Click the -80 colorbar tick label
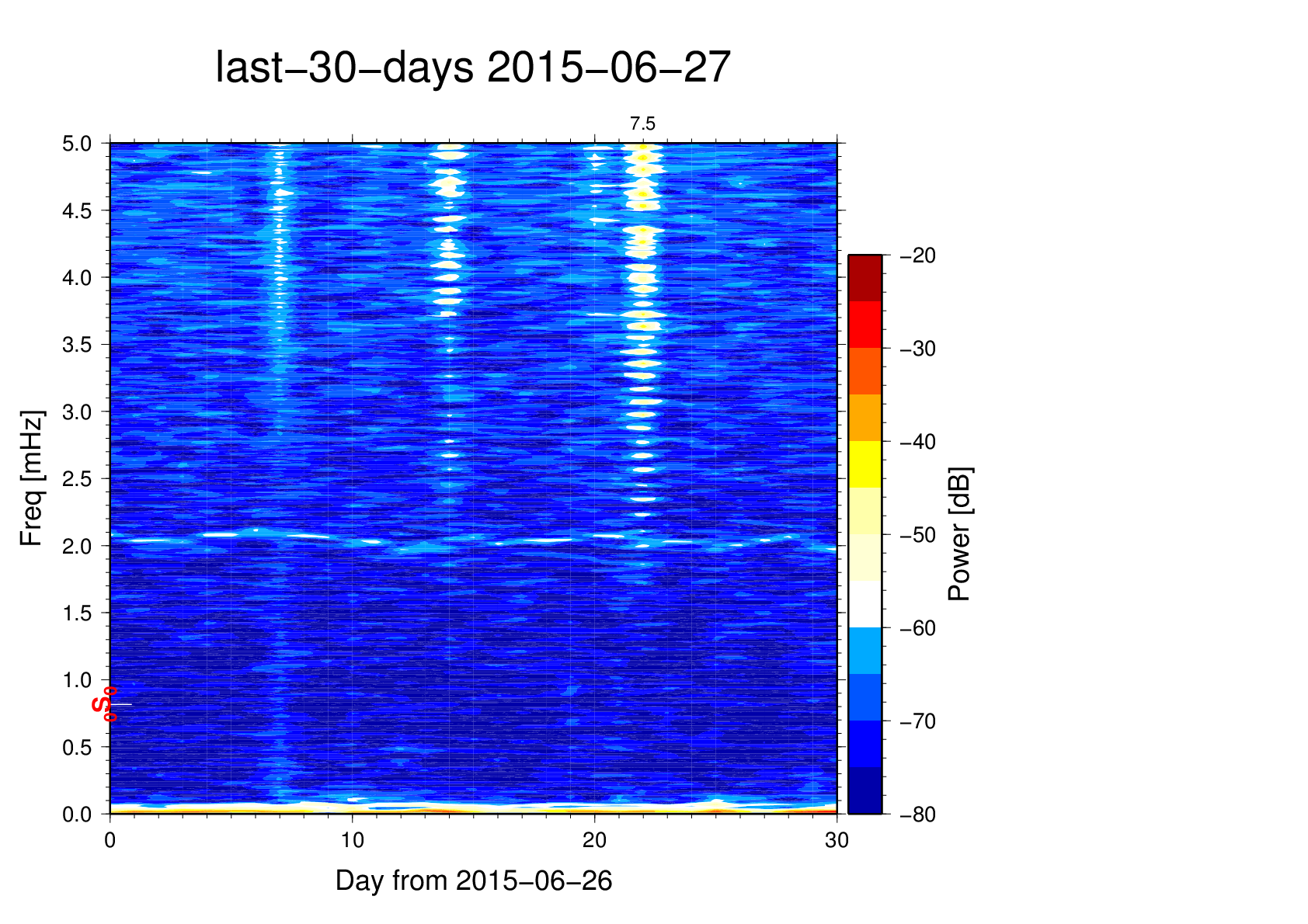Viewport: 1308px width, 924px height. [917, 815]
